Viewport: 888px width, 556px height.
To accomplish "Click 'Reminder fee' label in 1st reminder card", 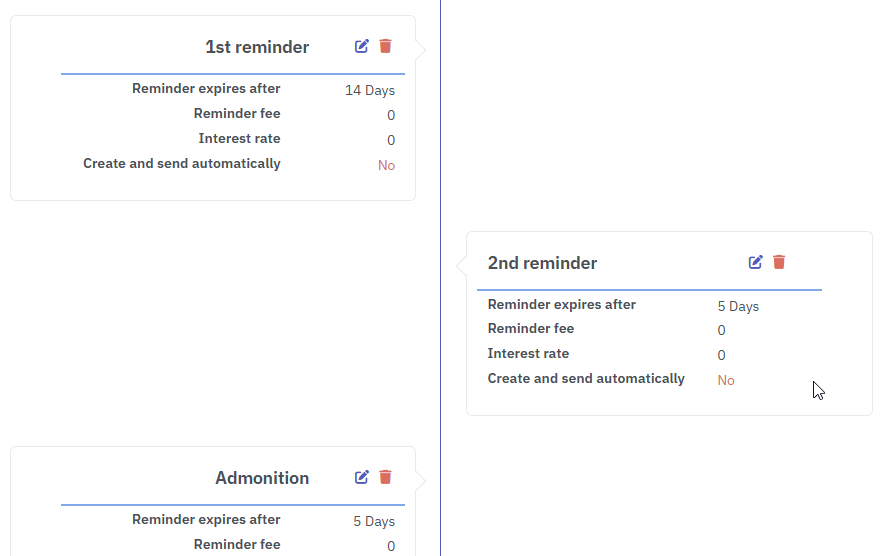I will [237, 114].
